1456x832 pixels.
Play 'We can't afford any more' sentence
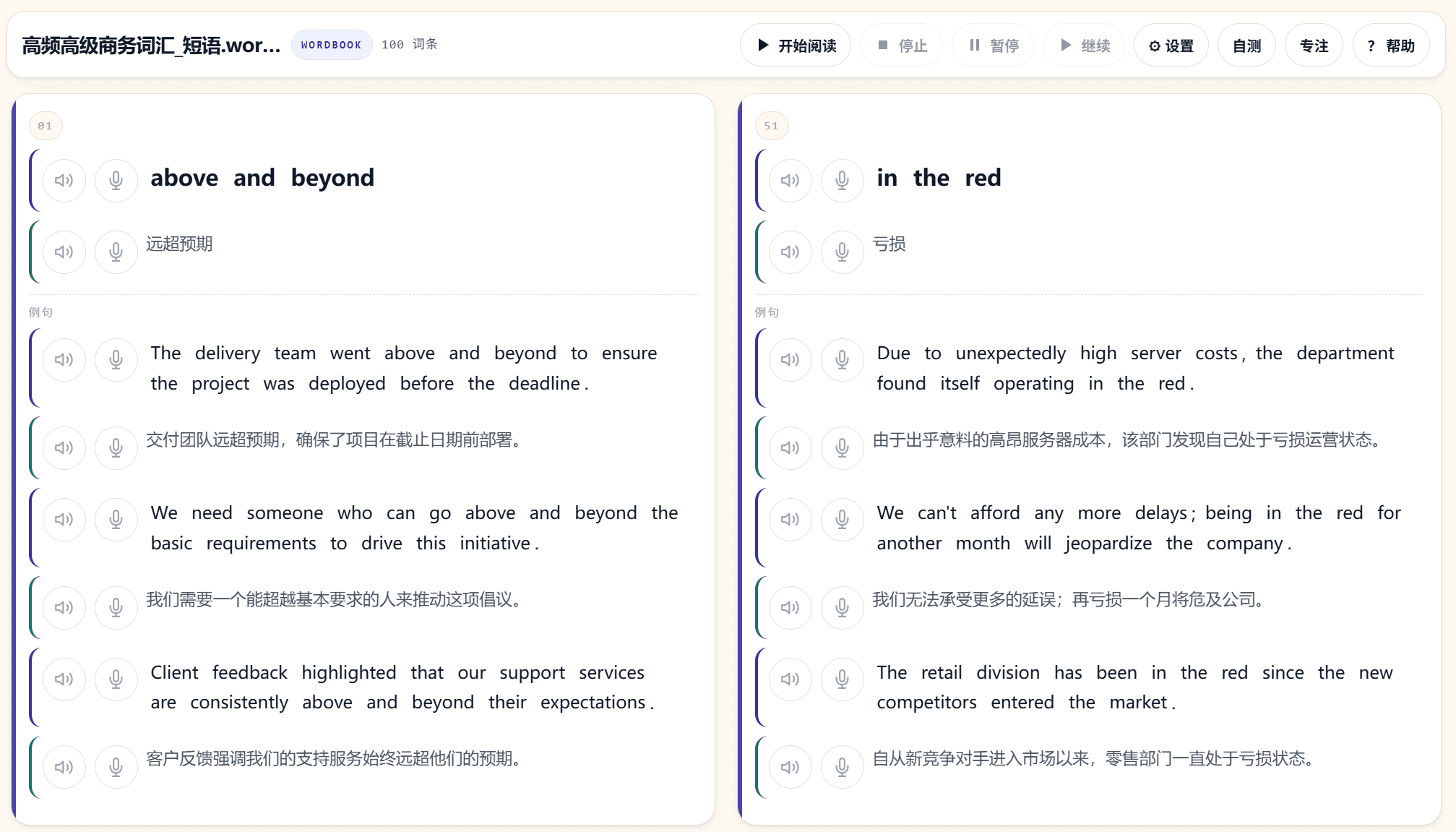click(791, 520)
